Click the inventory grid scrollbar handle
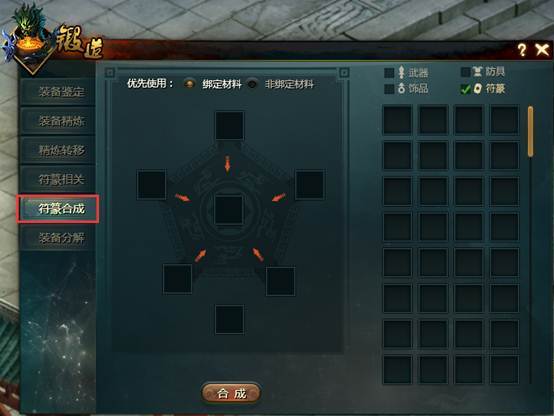 [530, 131]
